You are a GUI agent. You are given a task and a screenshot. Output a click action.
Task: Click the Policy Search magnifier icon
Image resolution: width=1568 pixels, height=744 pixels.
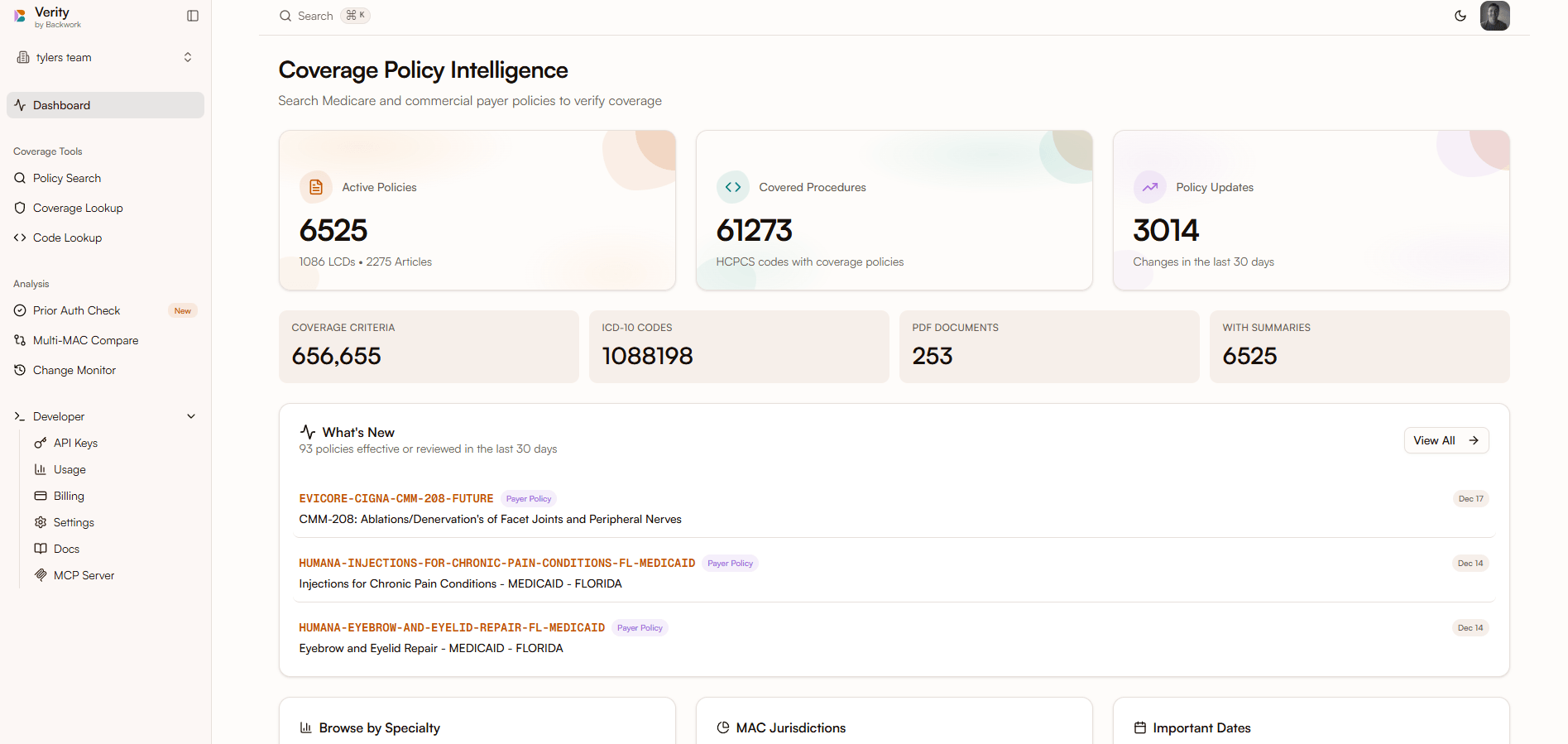point(20,178)
